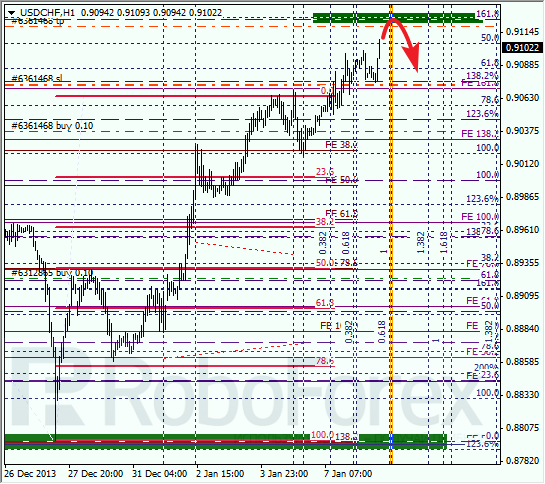
Task: Select the lower green support zone rectangle
Action: 225,442
